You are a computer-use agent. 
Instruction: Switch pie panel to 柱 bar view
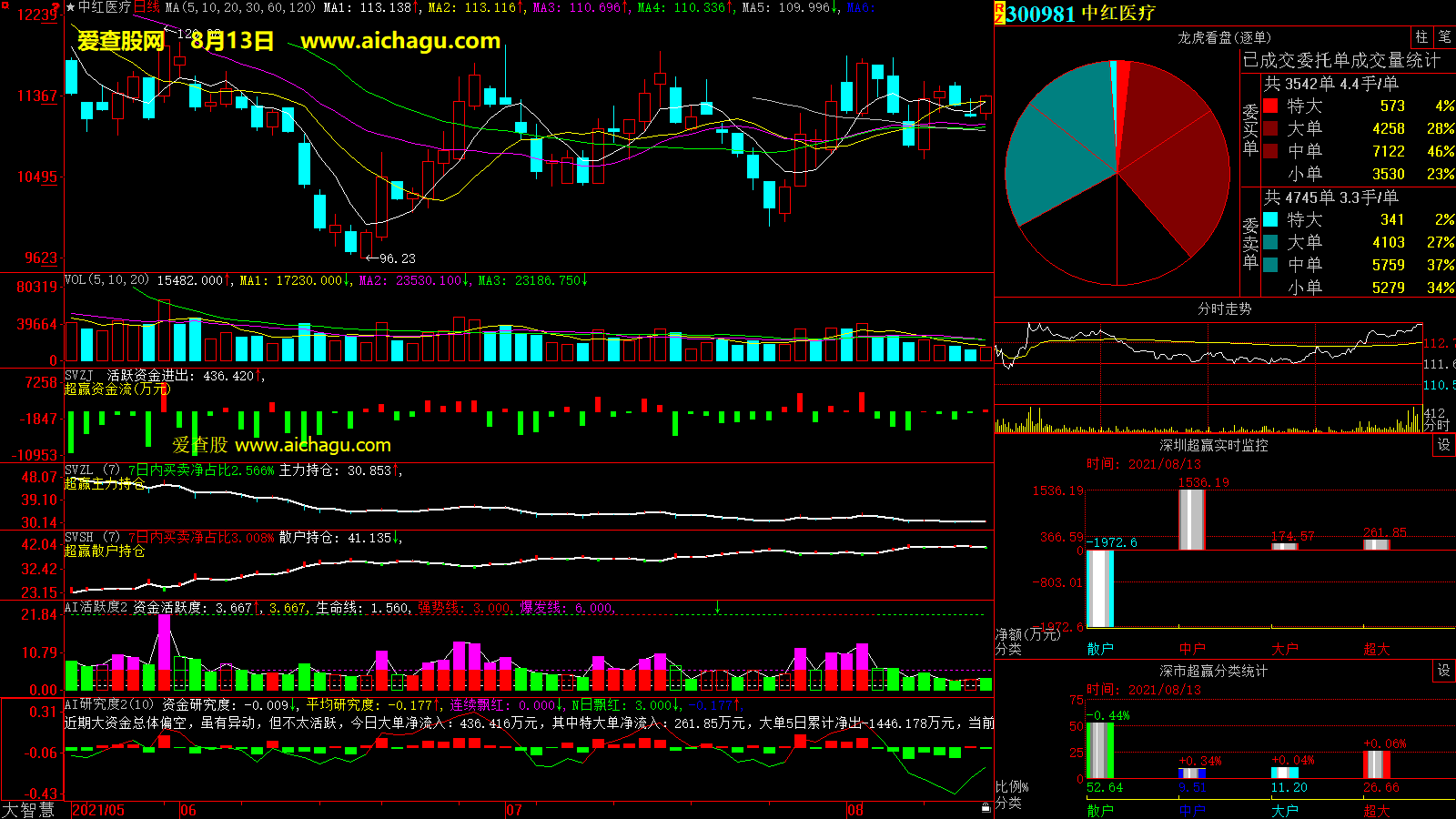(1421, 37)
